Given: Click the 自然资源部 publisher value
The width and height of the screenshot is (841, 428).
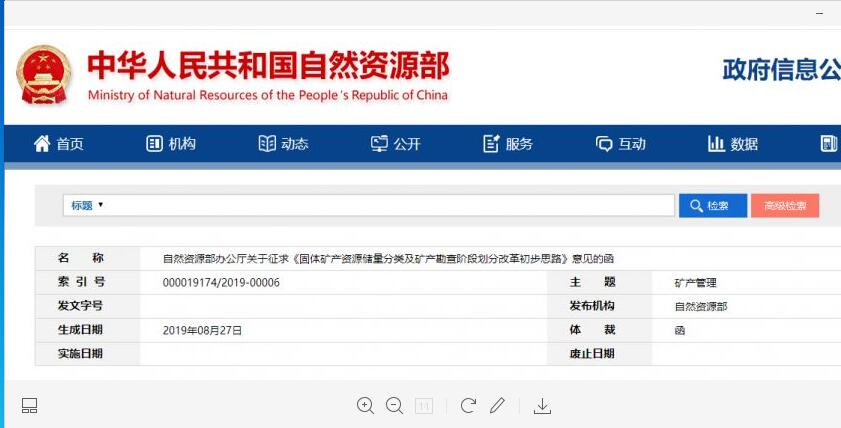Looking at the screenshot, I should coord(701,307).
